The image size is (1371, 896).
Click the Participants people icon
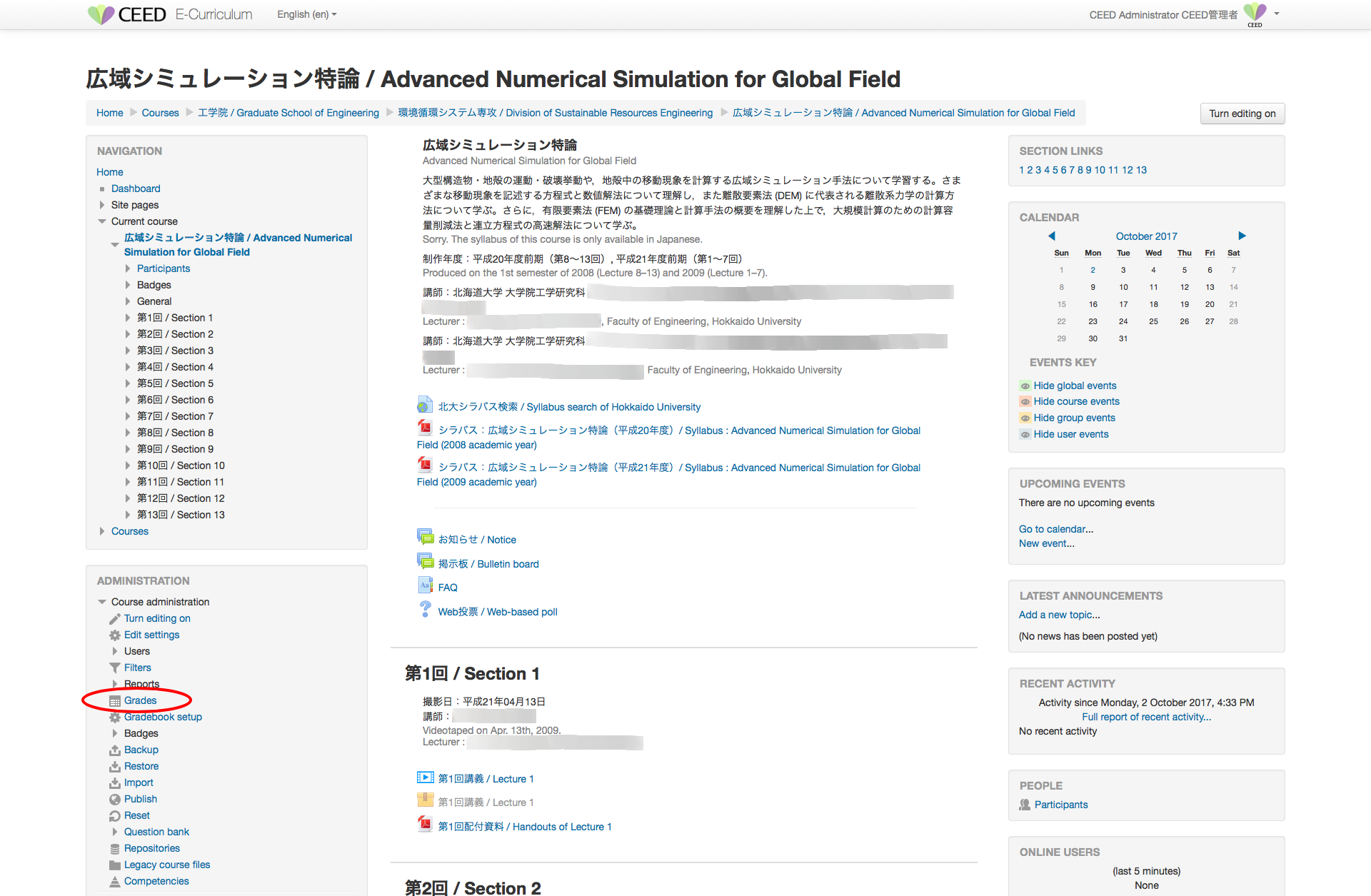coord(1025,805)
